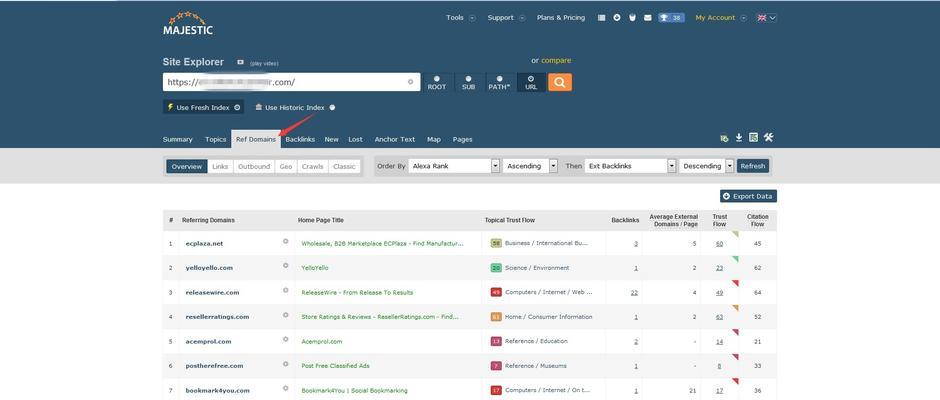Switch to the Ref Domains tab
The width and height of the screenshot is (940, 400).
tap(256, 139)
